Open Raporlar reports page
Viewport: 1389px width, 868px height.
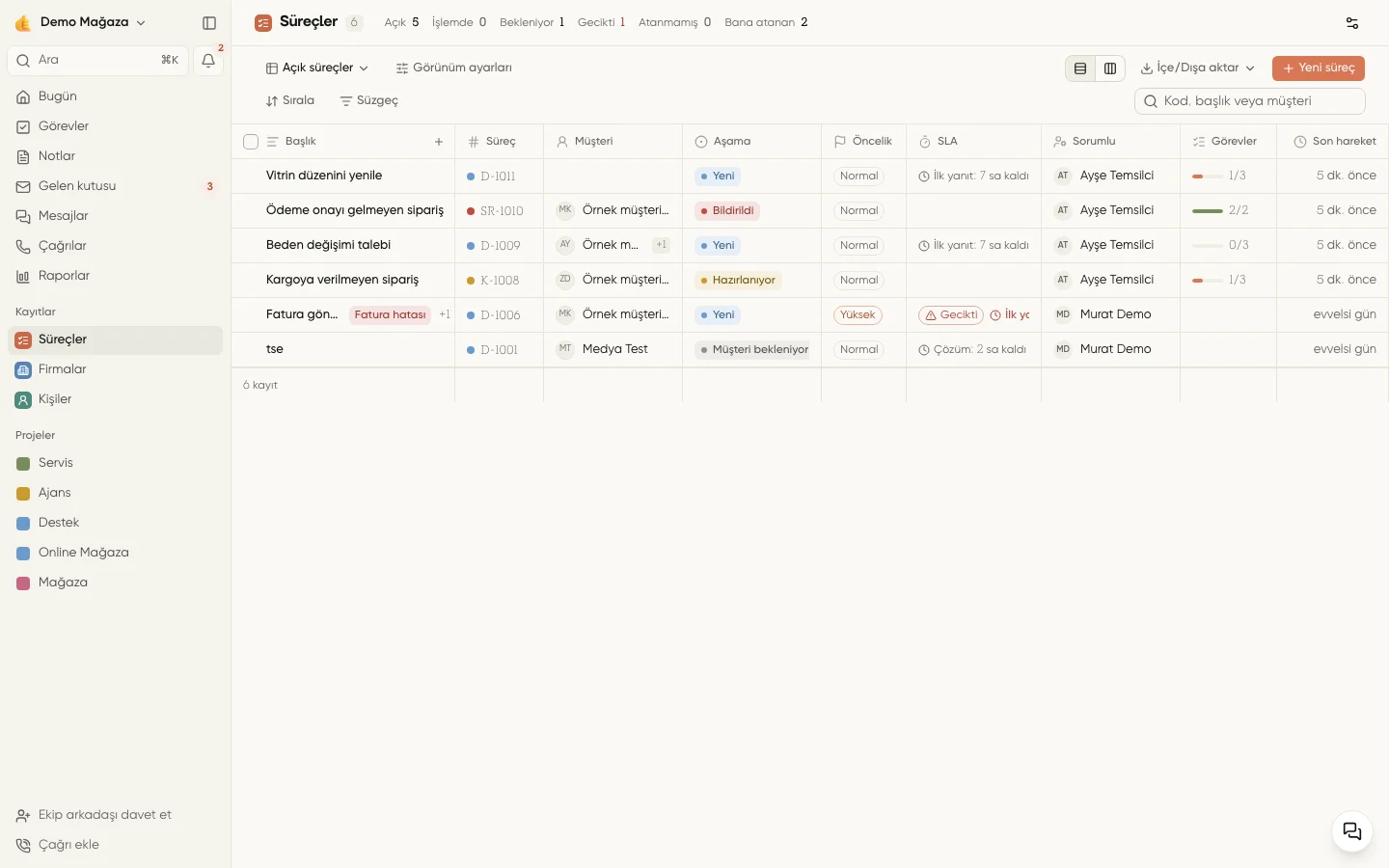[116, 276]
